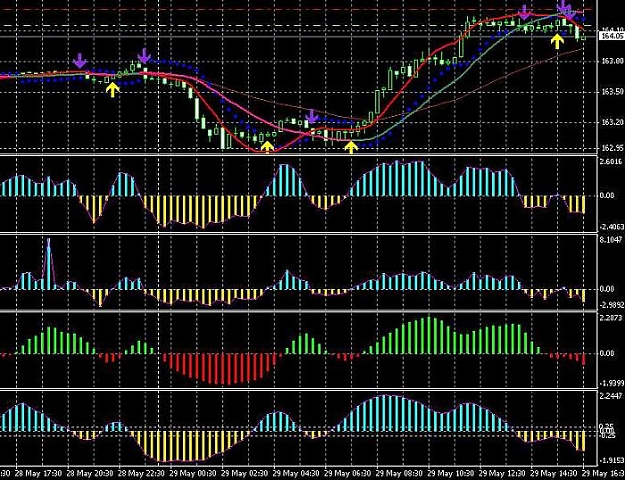Click the 163.20 price axis label
The height and width of the screenshot is (480, 625).
(x=612, y=122)
